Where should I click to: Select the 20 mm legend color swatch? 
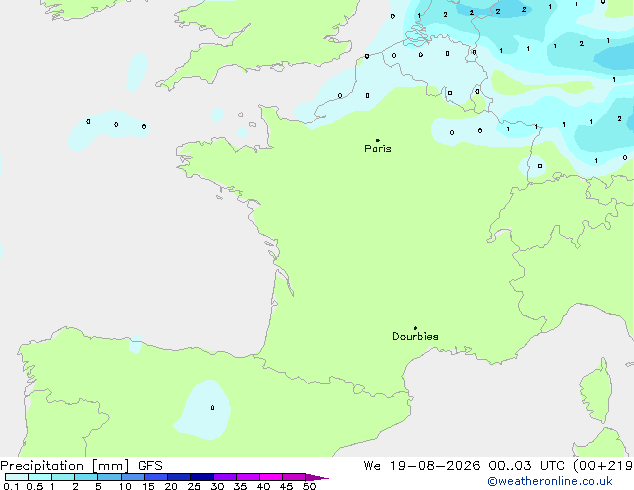[x=179, y=477]
